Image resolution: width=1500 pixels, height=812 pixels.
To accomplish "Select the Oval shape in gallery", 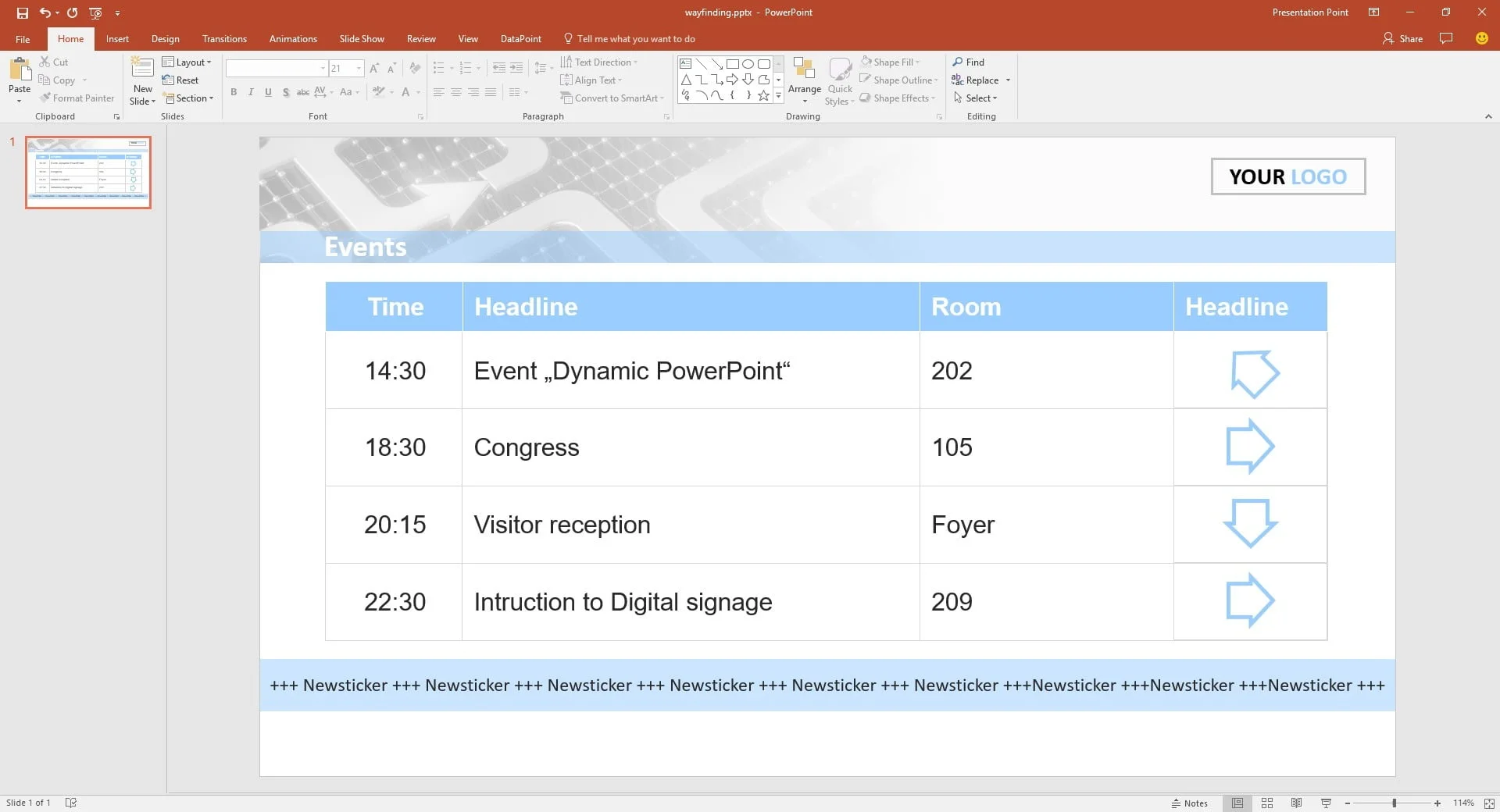I will pyautogui.click(x=748, y=63).
